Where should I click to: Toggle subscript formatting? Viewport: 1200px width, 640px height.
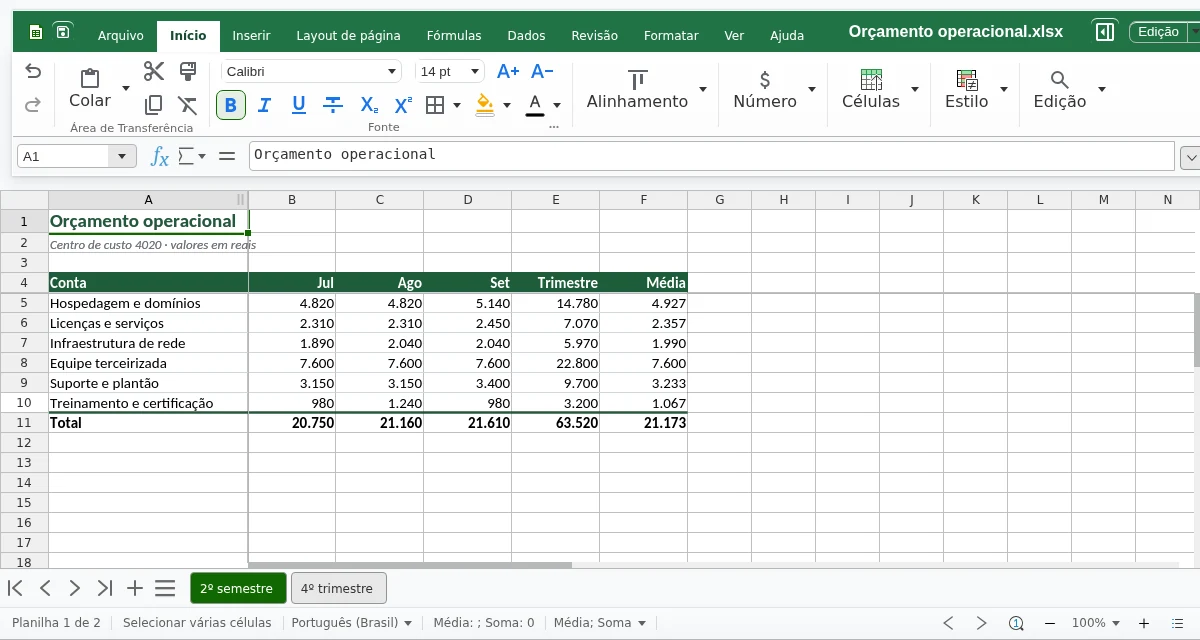(x=369, y=104)
